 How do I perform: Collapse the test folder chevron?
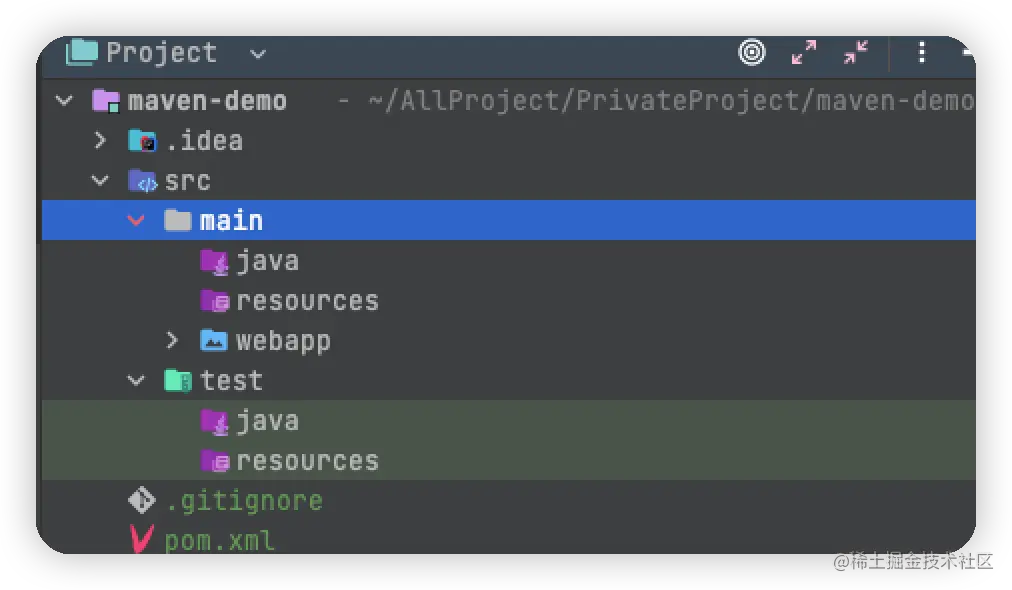136,381
